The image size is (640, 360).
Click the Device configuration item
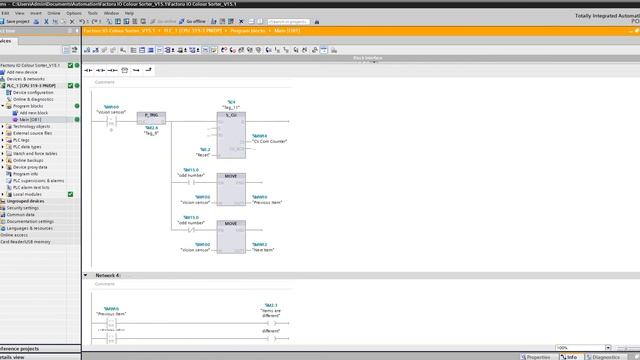pos(33,93)
